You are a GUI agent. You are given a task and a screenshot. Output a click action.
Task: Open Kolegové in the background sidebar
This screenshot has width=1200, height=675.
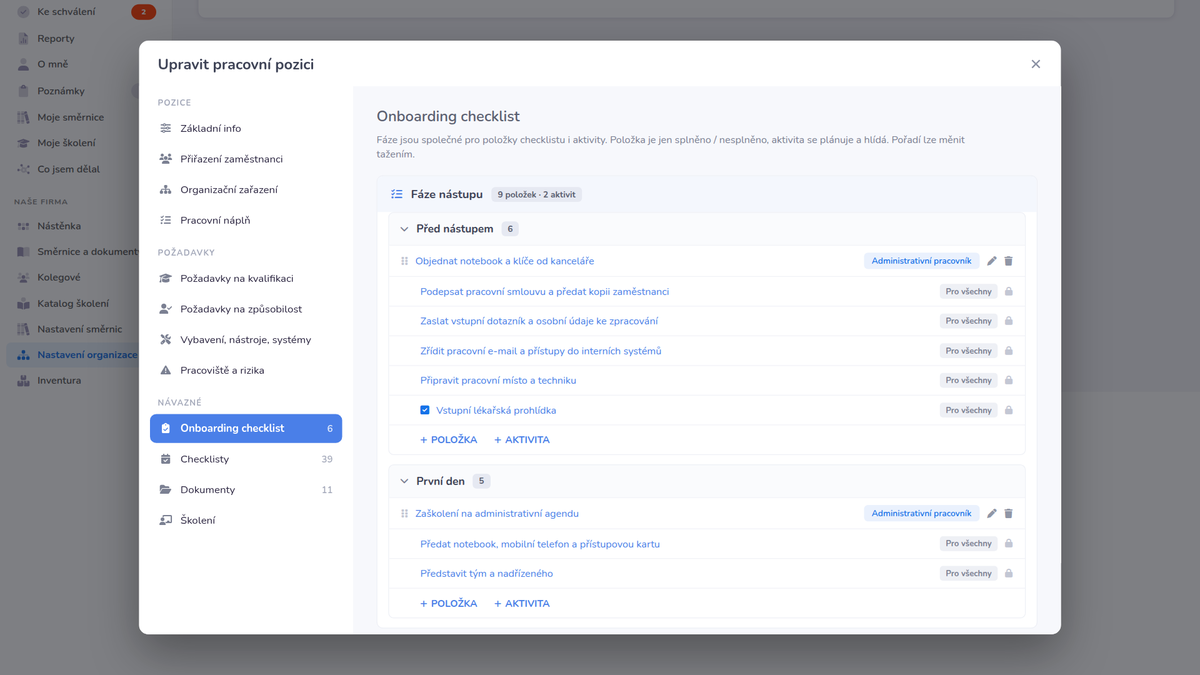(x=59, y=277)
